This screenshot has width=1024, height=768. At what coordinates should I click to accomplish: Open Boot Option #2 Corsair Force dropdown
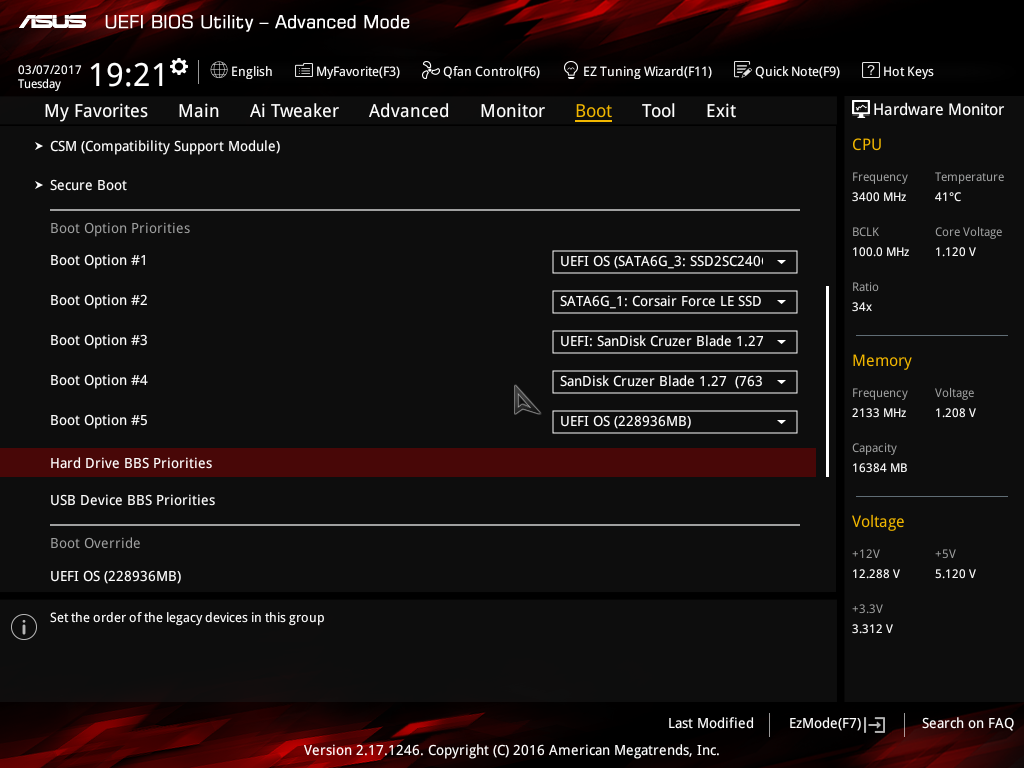coord(675,302)
